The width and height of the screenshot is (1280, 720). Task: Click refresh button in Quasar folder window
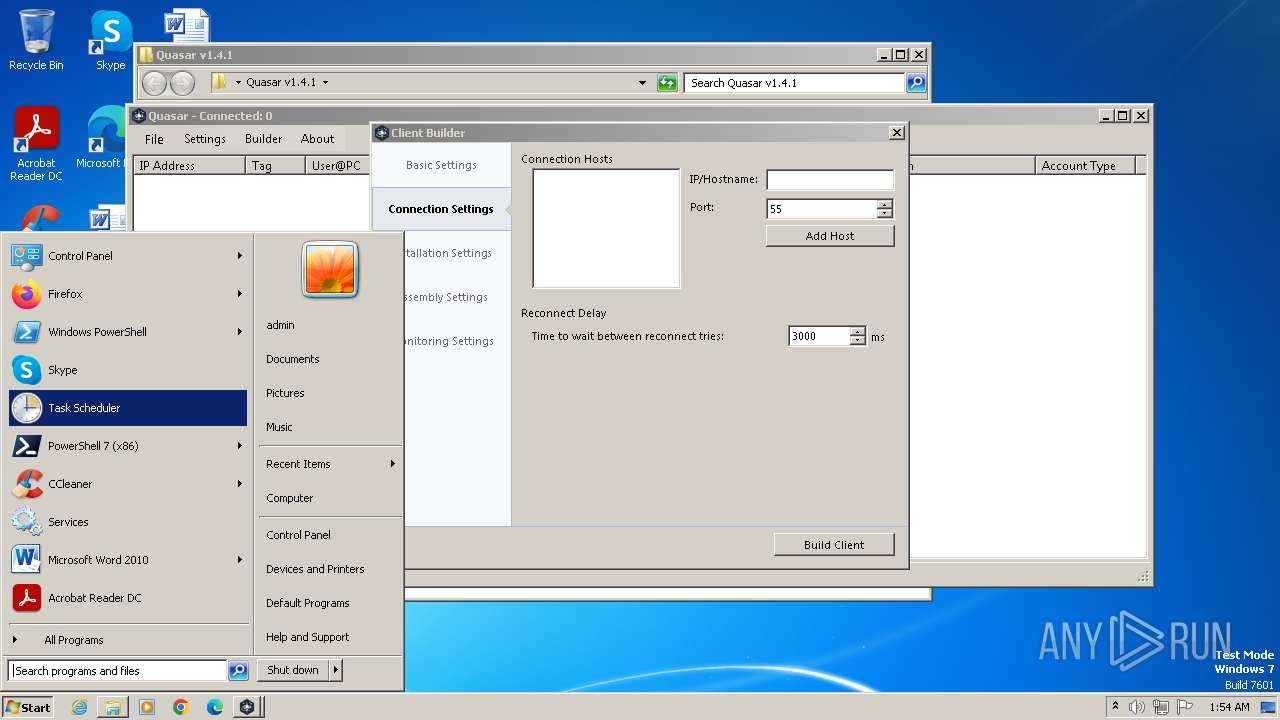[667, 83]
